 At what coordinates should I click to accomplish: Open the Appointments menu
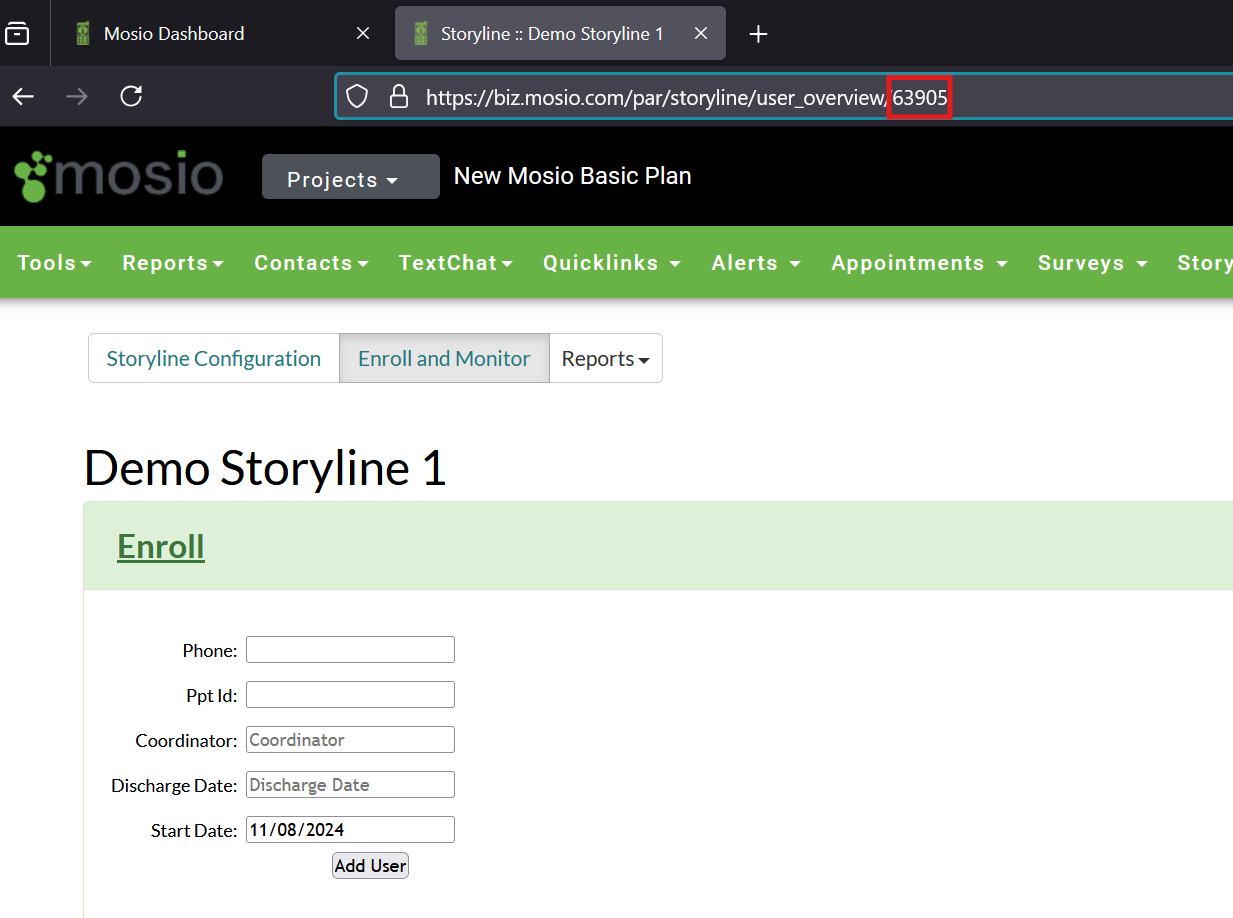(x=919, y=262)
